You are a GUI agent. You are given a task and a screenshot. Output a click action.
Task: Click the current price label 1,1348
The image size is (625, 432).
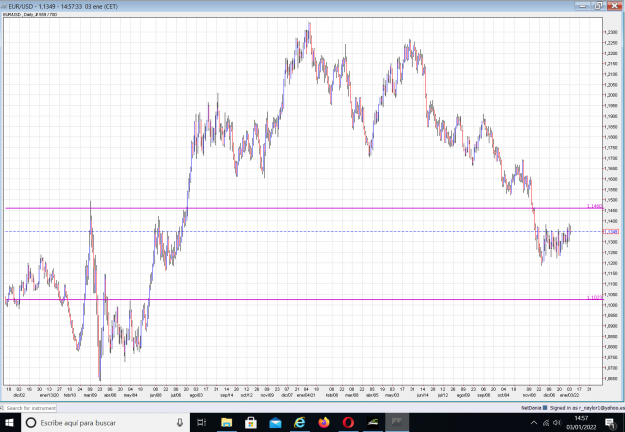point(611,232)
